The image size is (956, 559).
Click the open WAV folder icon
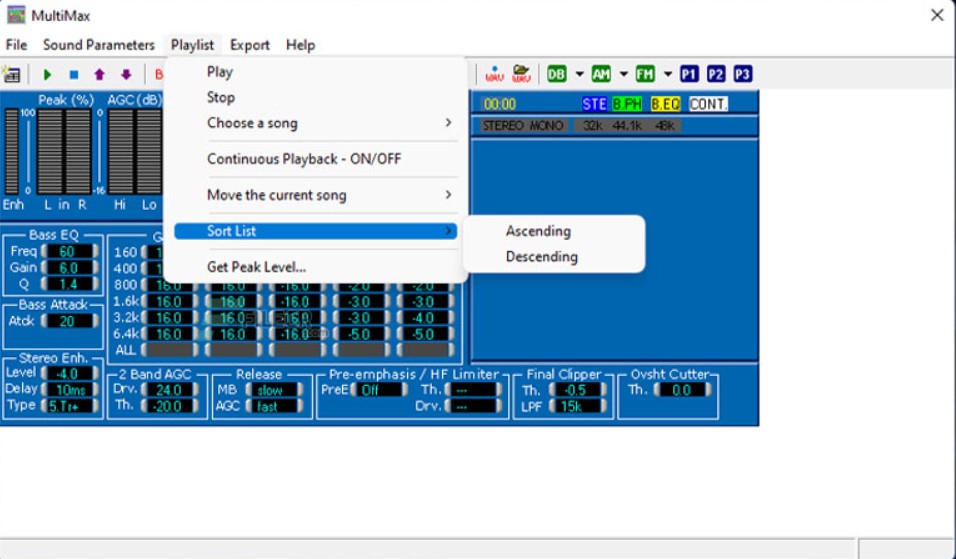point(521,74)
